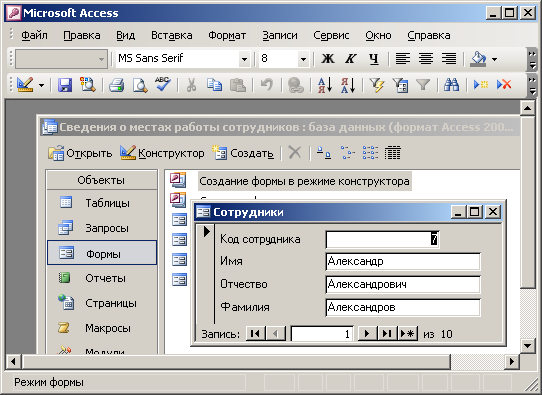Viewport: 542px width, 395px height.
Task: Run the spelling check ABC icon
Action: pyautogui.click(x=162, y=85)
